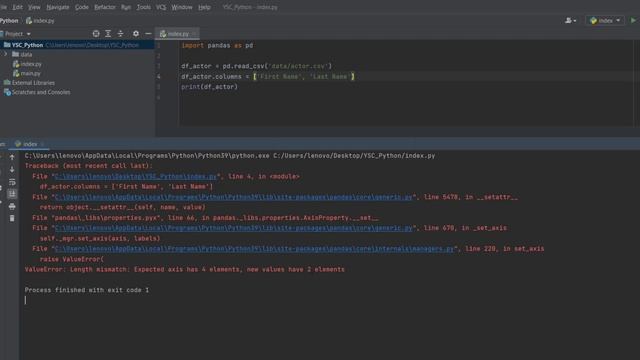Open the VCS menu
640x360 pixels.
(x=161, y=7)
